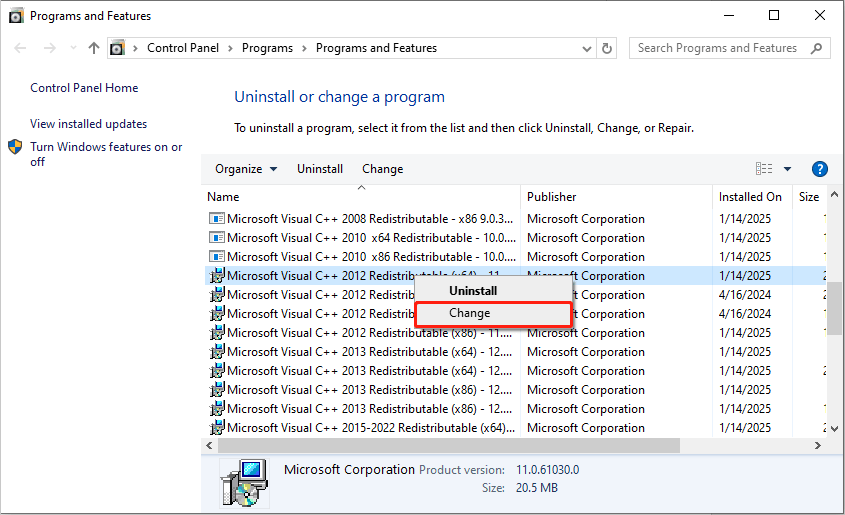Click the vertical scrollbar up arrow

834,194
